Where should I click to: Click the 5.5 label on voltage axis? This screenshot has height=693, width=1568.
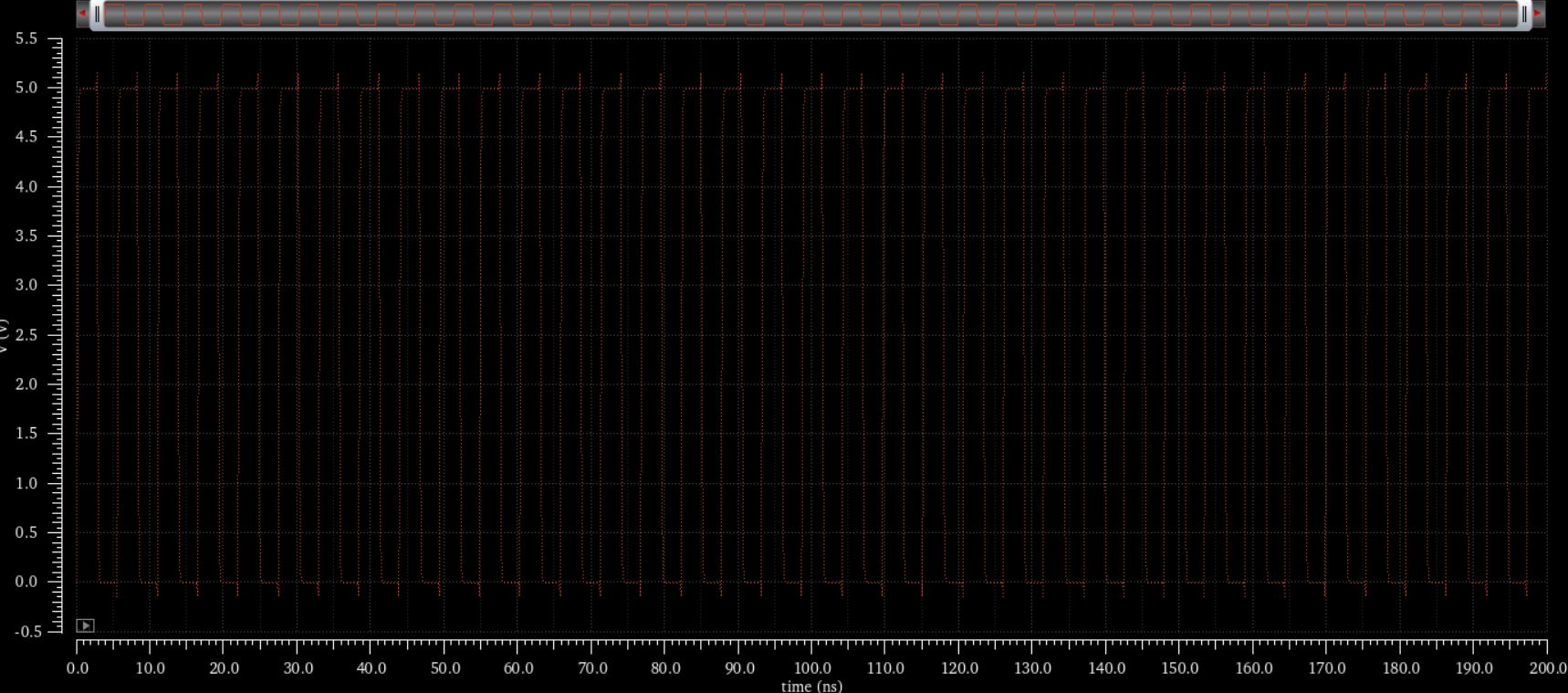(x=26, y=39)
